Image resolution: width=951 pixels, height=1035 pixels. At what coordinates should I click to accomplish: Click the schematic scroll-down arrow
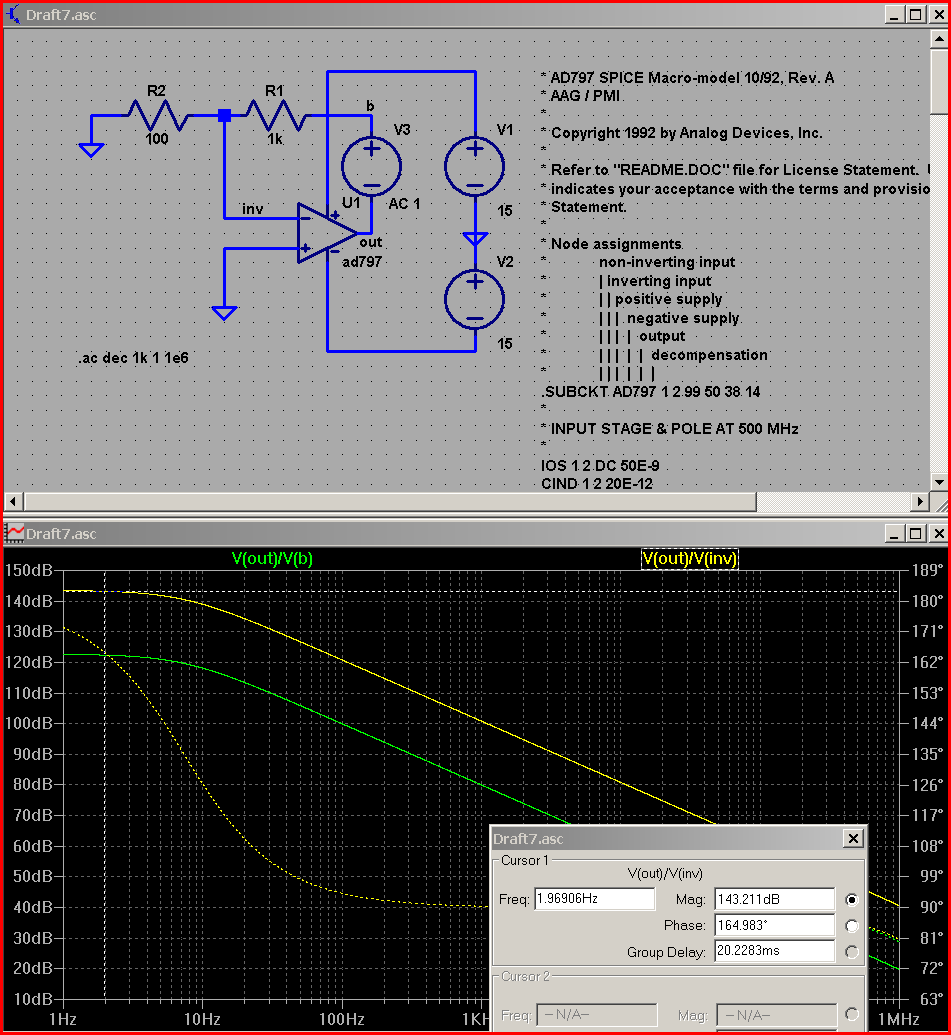[939, 483]
